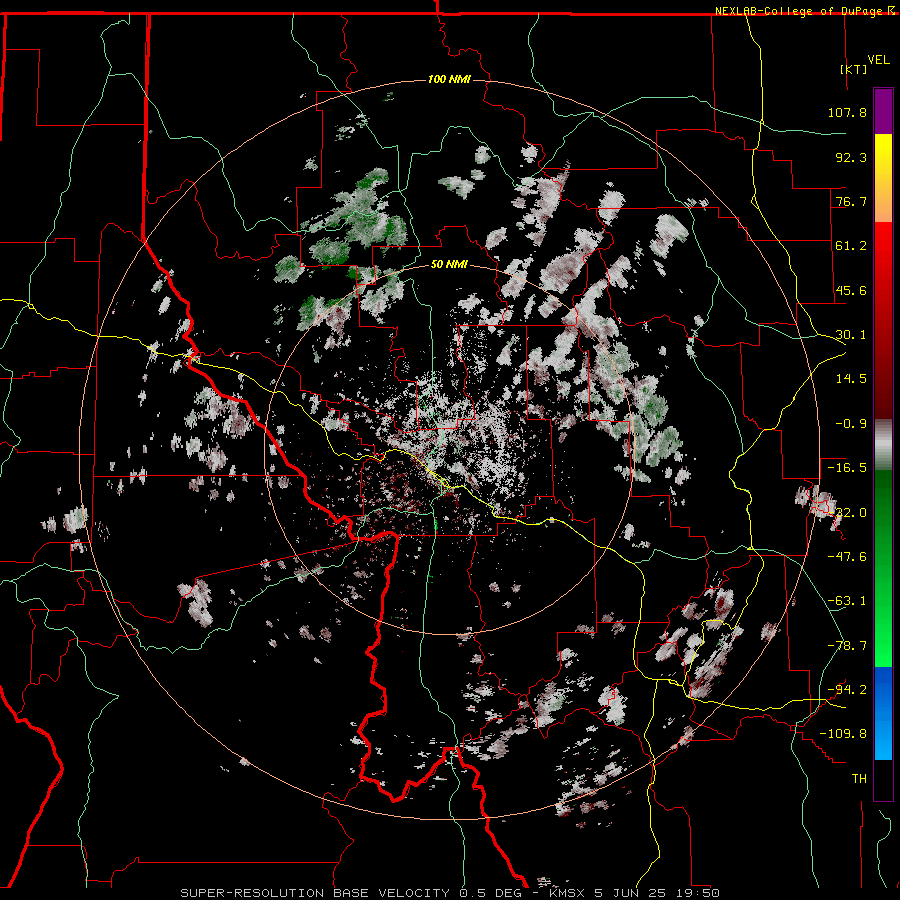Click the 100 NMI range ring label
The height and width of the screenshot is (900, 900).
pos(449,79)
